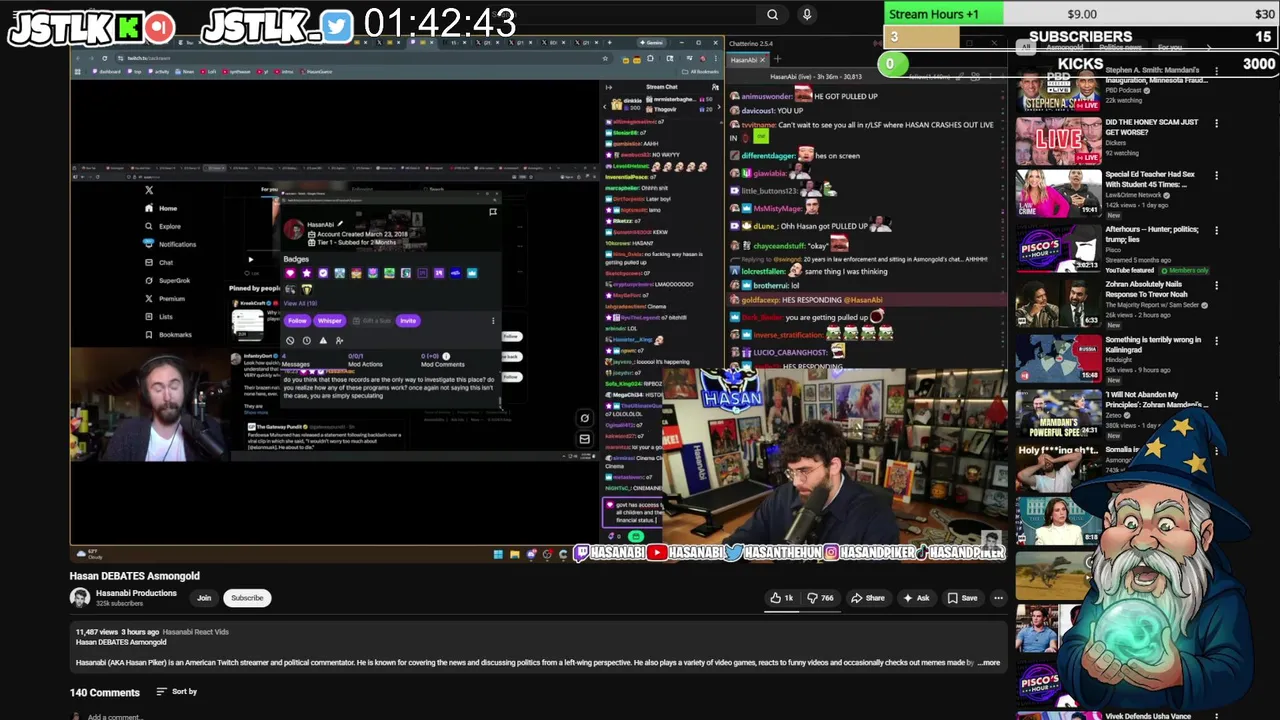Click the report flag icon on usercard

coord(492,212)
